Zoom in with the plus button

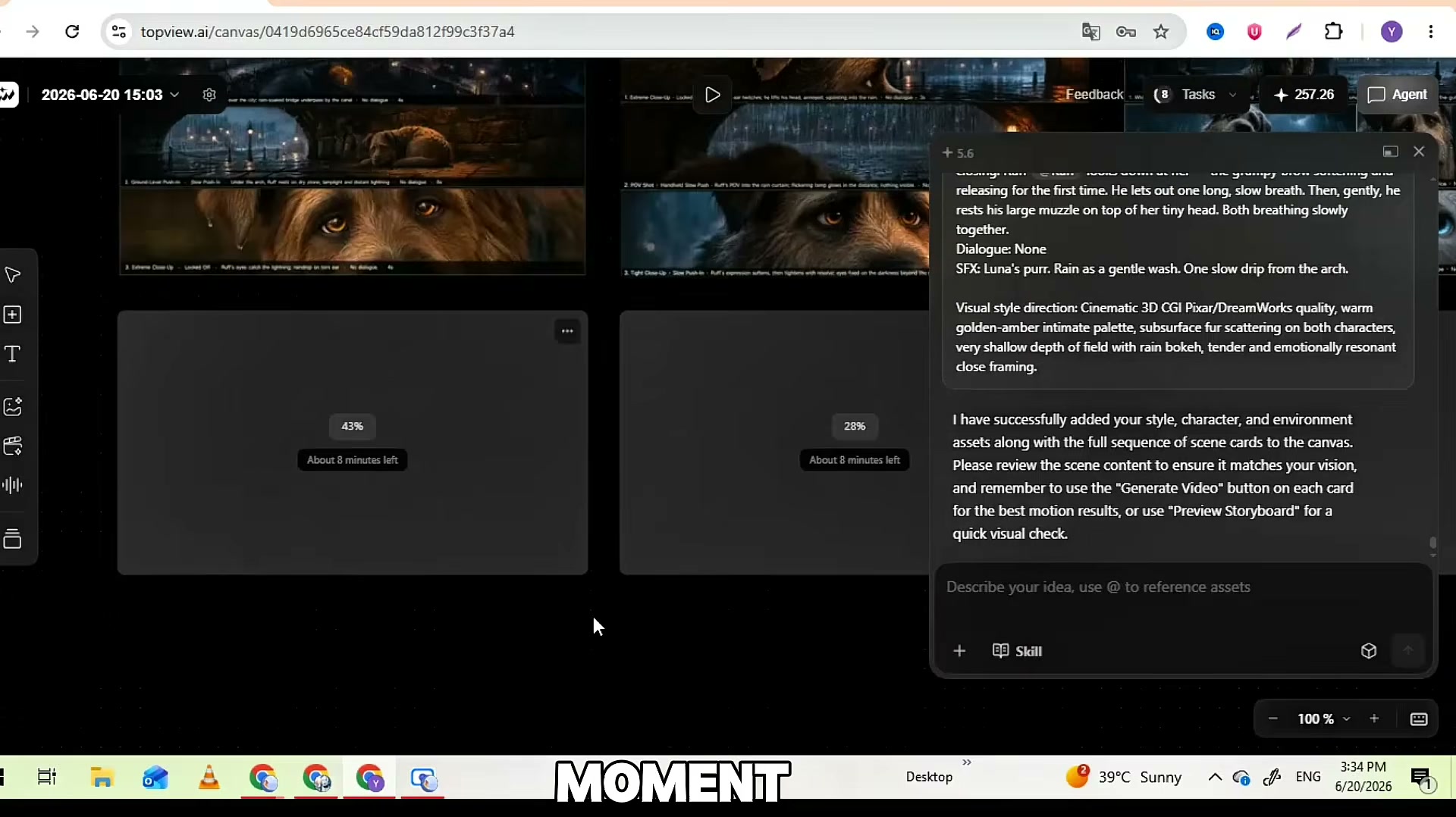(1374, 718)
